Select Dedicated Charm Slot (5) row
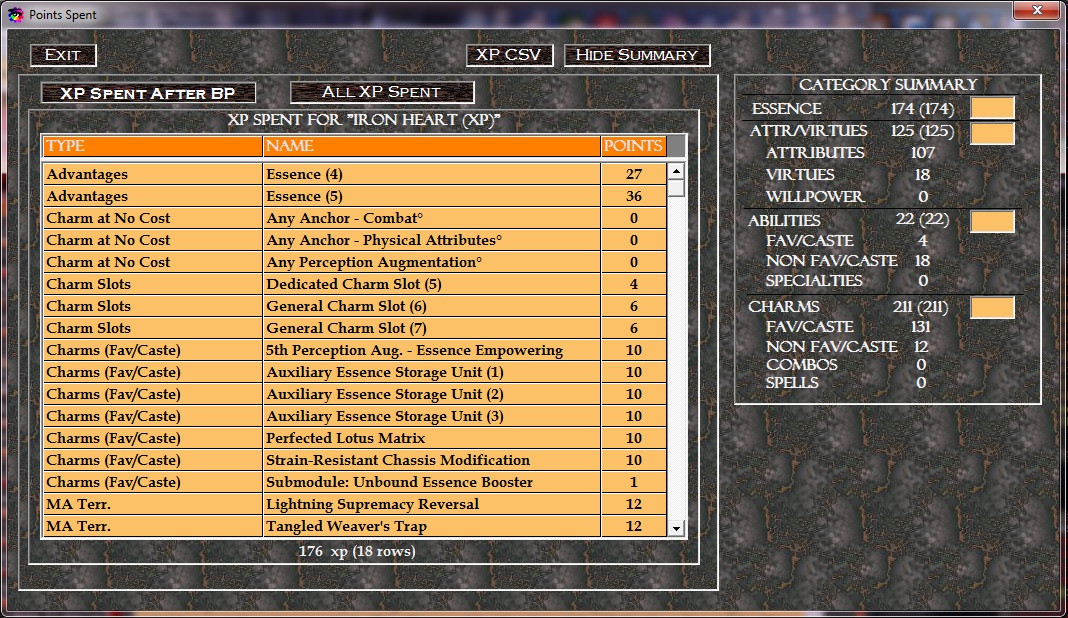 (355, 284)
